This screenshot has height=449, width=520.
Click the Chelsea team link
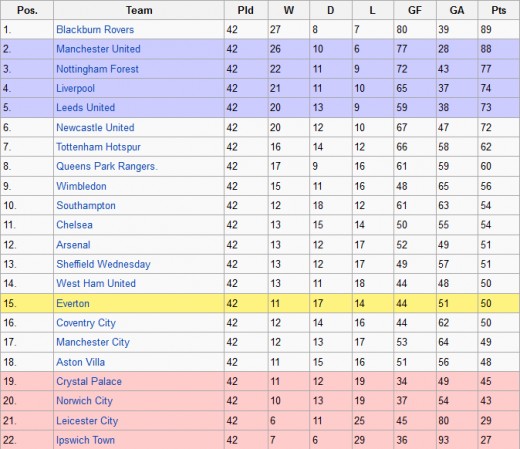coord(74,225)
